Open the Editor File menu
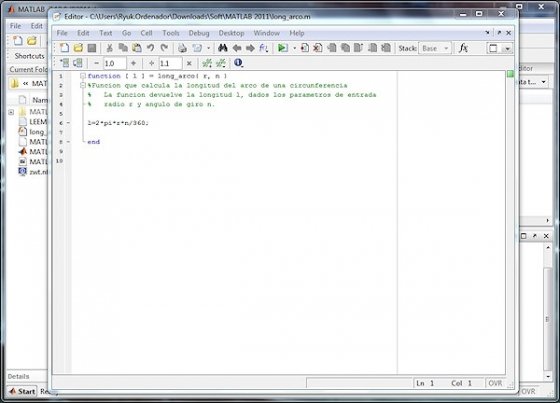 click(62, 33)
